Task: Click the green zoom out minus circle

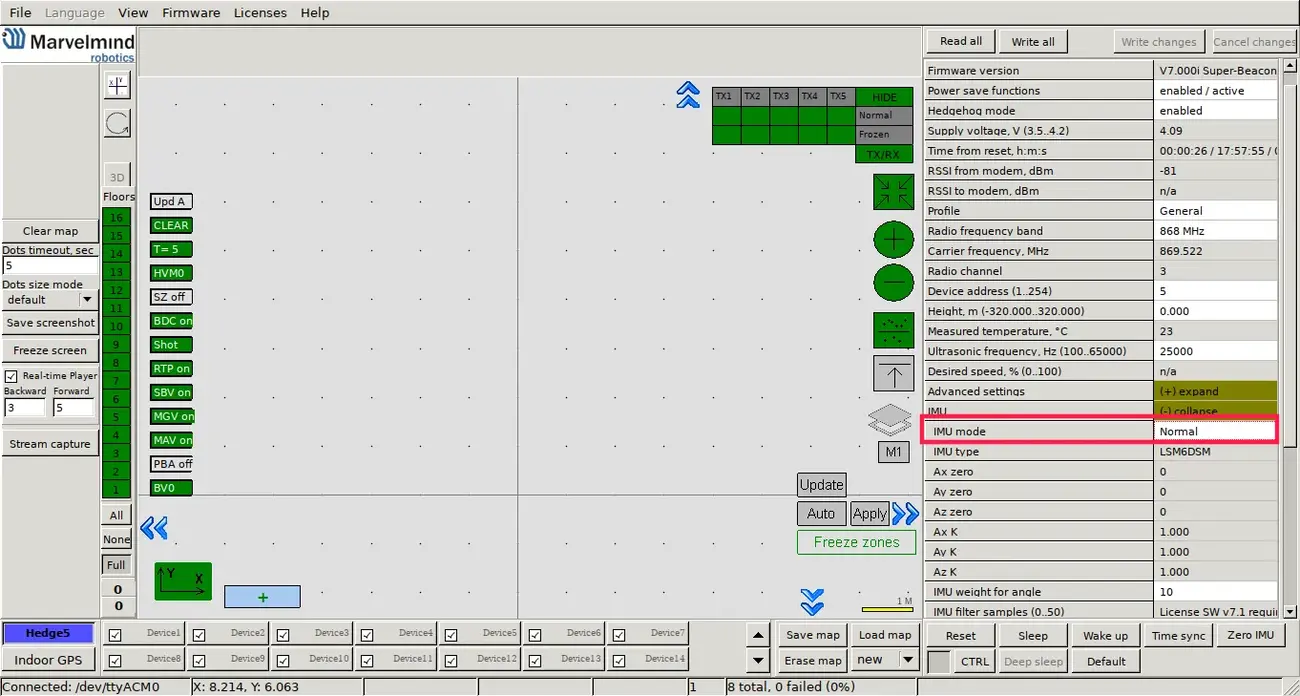Action: pyautogui.click(x=893, y=283)
